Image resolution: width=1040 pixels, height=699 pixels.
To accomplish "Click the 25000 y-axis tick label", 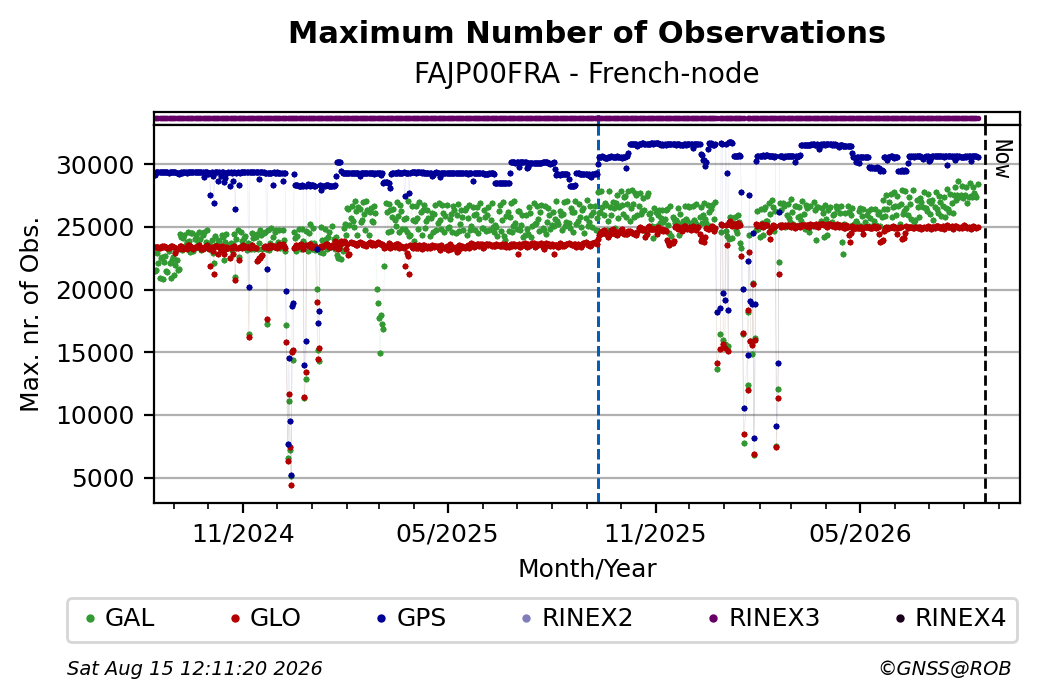I will 96,227.
